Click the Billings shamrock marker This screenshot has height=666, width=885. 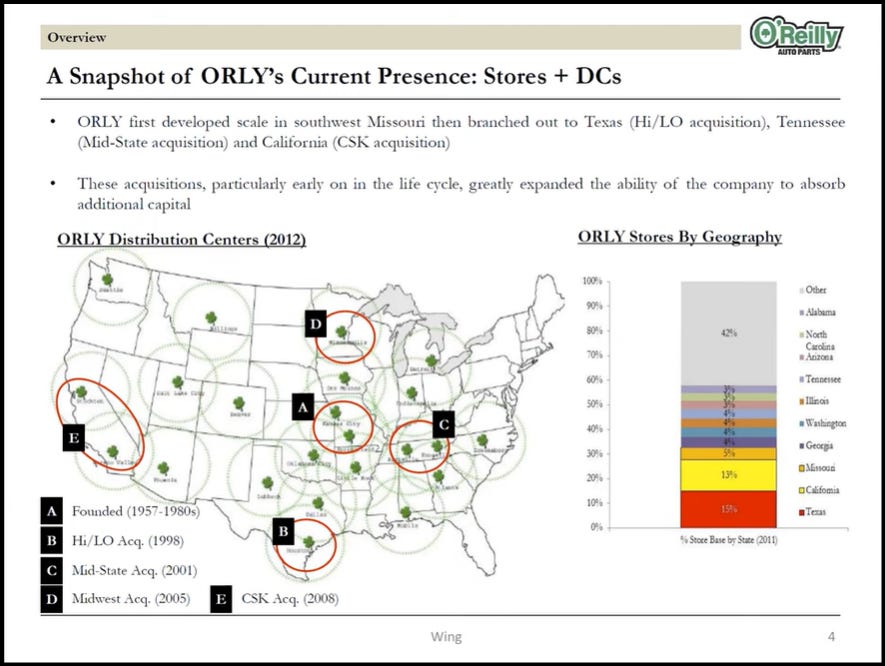pos(211,318)
